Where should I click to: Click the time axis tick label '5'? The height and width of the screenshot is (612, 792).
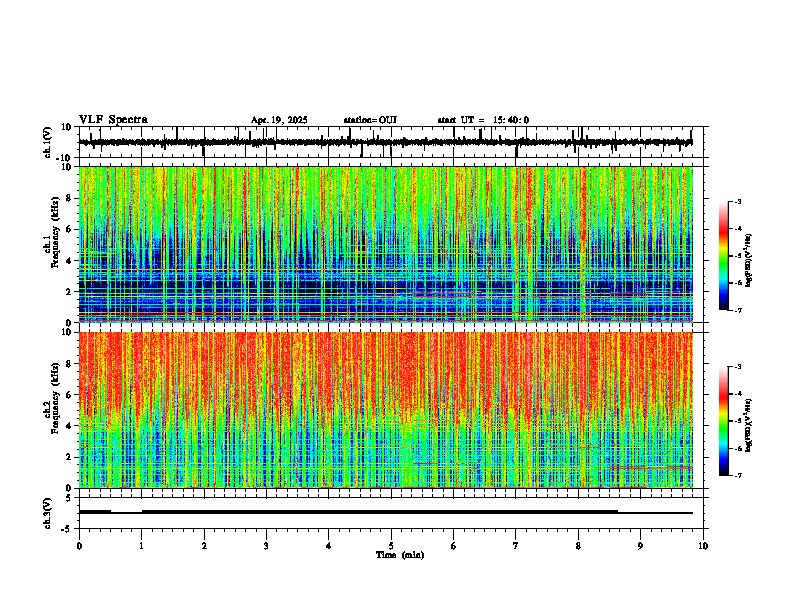(391, 546)
